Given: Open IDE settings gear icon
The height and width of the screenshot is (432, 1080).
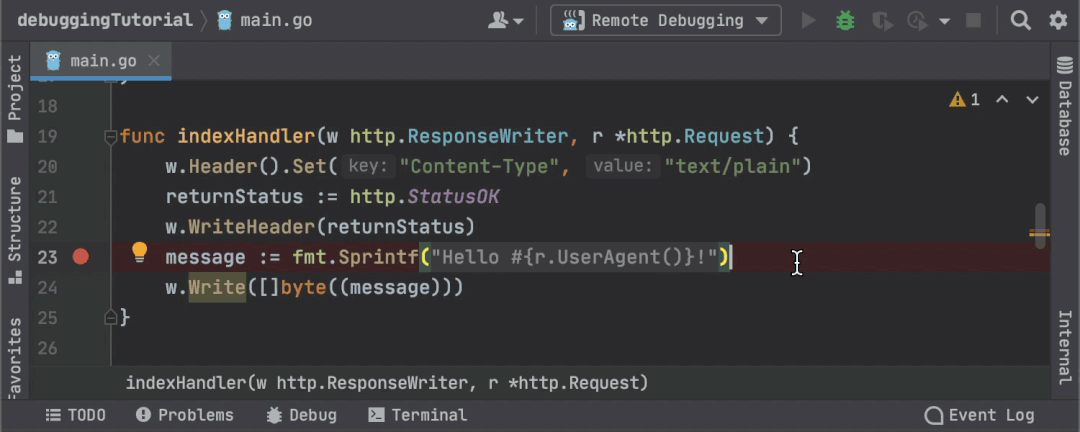Looking at the screenshot, I should click(x=1058, y=20).
